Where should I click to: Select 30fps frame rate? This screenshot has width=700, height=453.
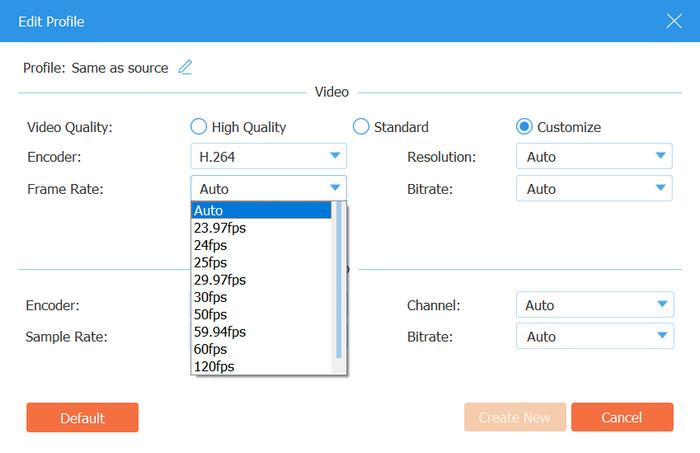tap(262, 297)
